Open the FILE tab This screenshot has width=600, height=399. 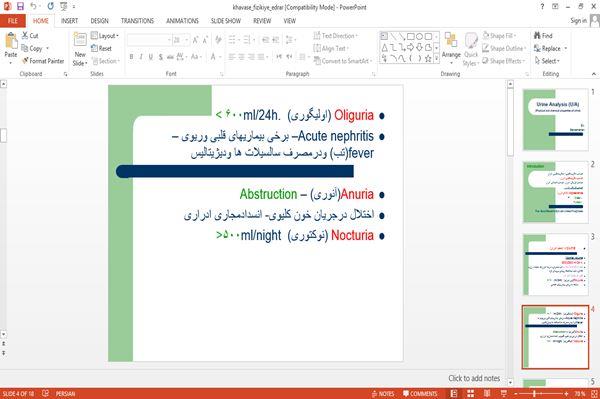(13, 21)
